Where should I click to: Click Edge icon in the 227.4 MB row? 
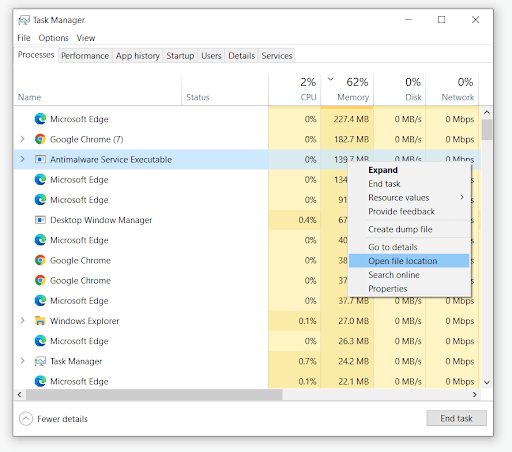click(x=40, y=119)
